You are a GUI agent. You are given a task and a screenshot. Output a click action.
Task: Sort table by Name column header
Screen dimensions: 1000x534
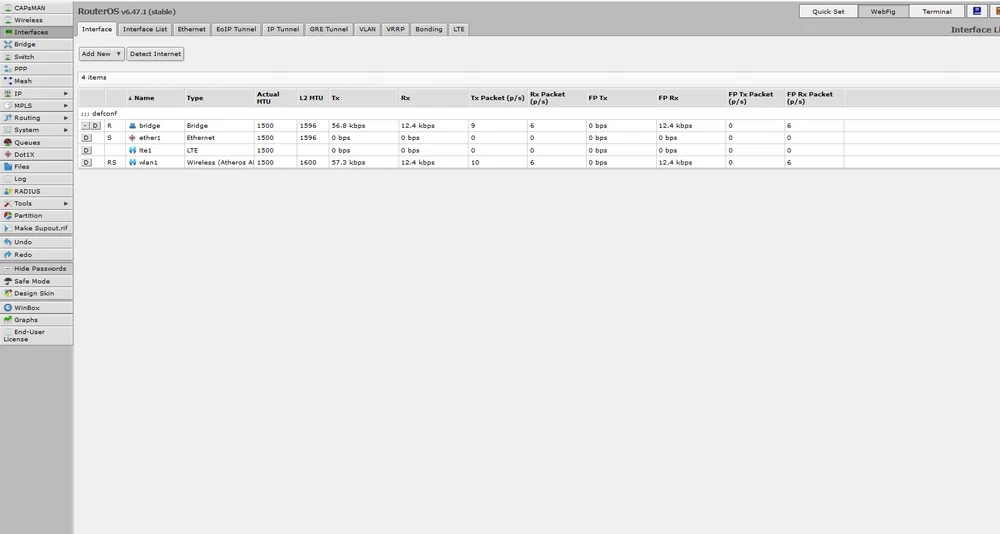[x=145, y=98]
